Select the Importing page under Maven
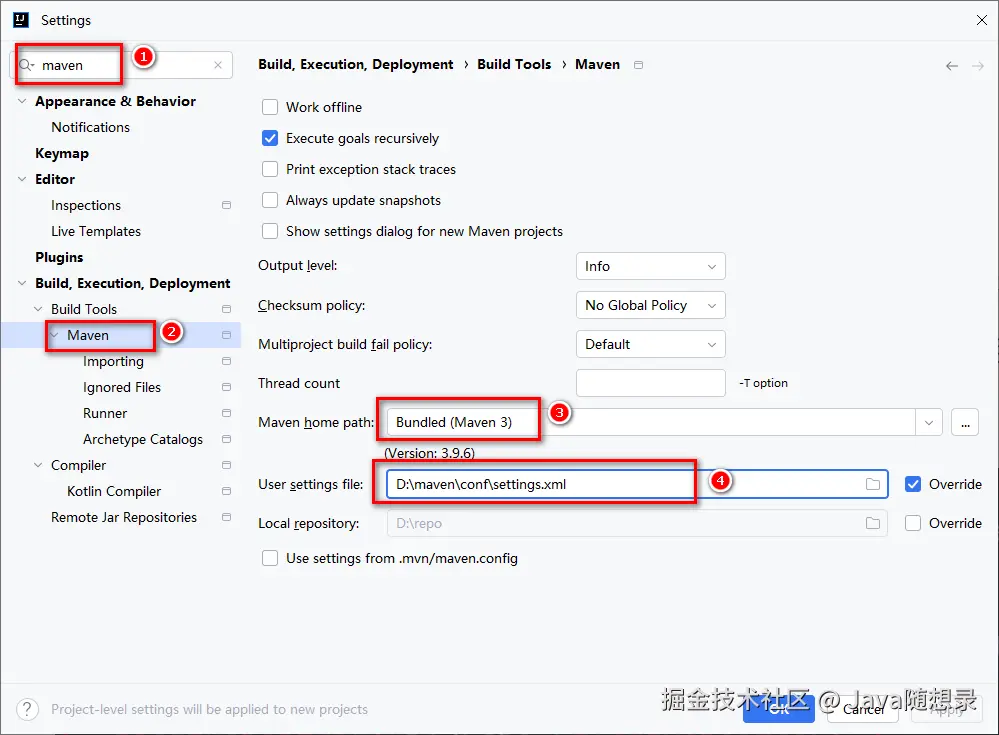The width and height of the screenshot is (999, 735). [x=113, y=361]
